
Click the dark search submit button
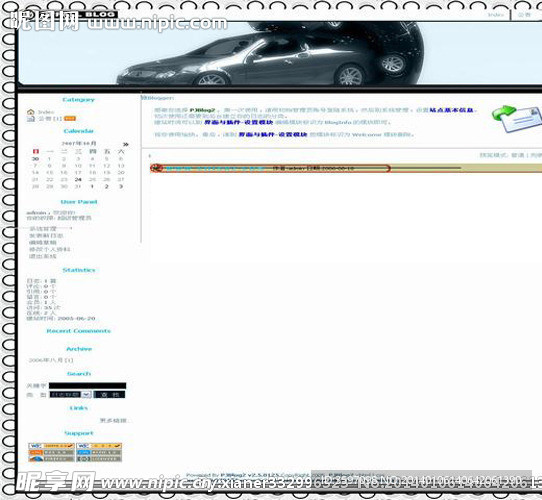[109, 395]
